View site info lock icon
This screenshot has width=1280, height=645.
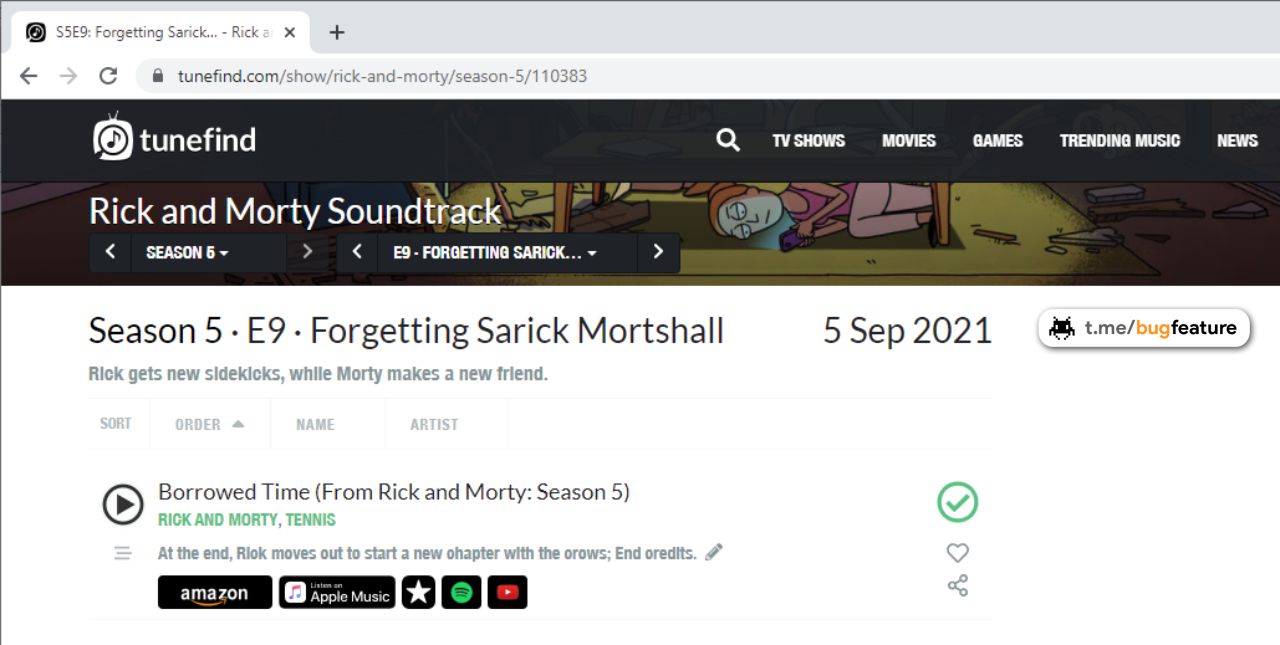point(157,76)
